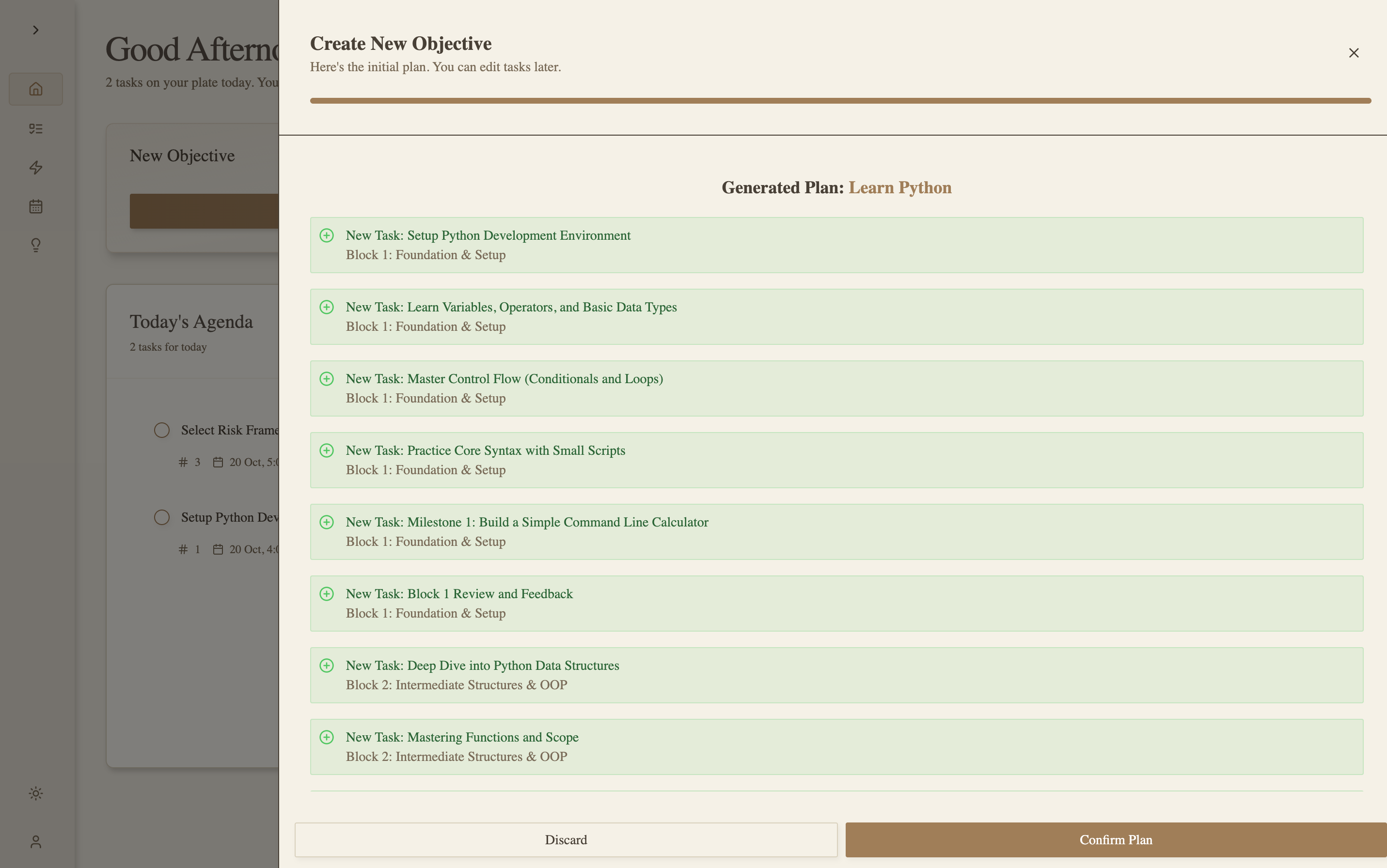Image resolution: width=1387 pixels, height=868 pixels.
Task: Select 'Milestone 1: Build a Simple Command Line Calculator'
Action: click(836, 531)
